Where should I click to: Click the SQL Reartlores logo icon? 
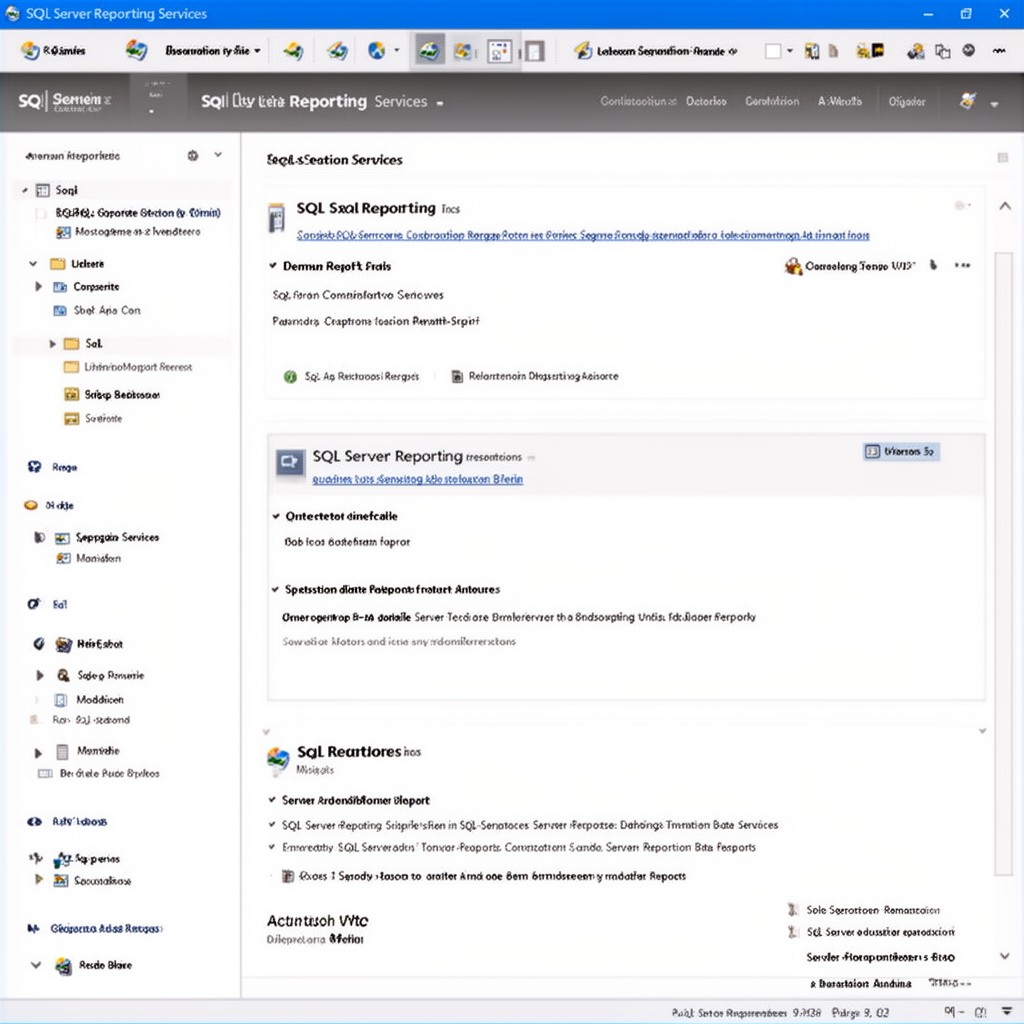[x=278, y=760]
